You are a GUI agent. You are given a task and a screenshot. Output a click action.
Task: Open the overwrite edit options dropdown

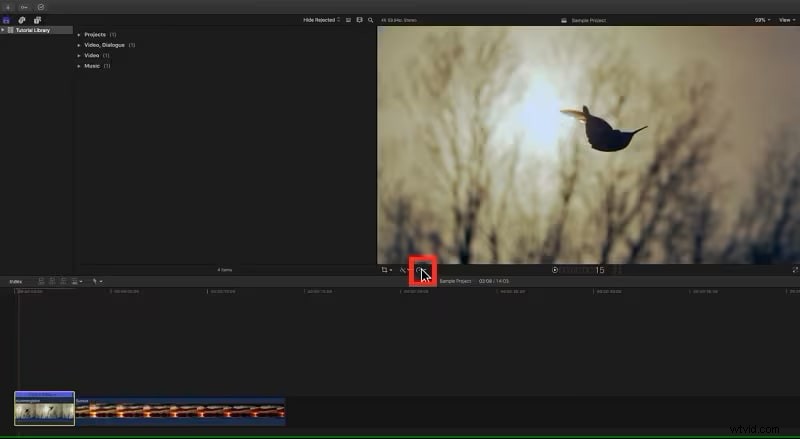click(77, 281)
